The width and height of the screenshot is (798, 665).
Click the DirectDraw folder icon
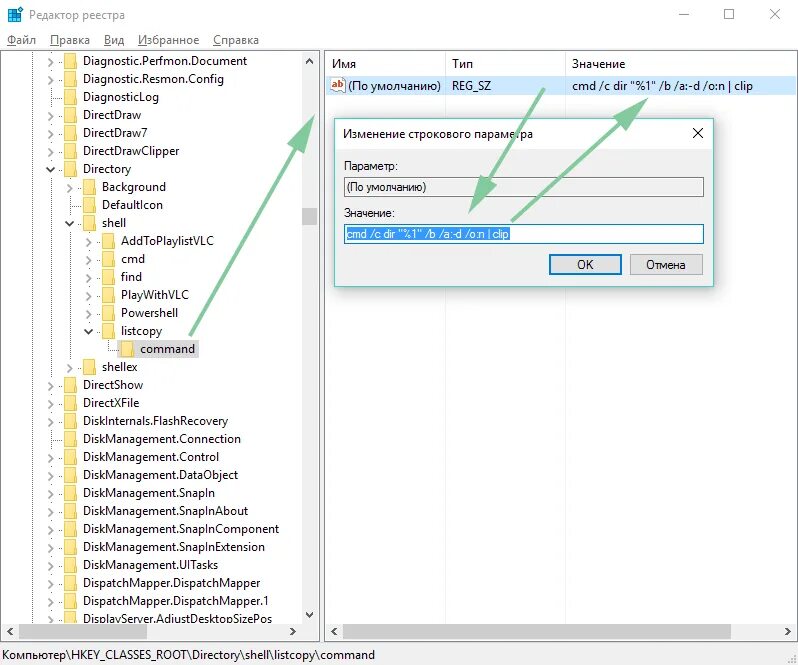71,115
